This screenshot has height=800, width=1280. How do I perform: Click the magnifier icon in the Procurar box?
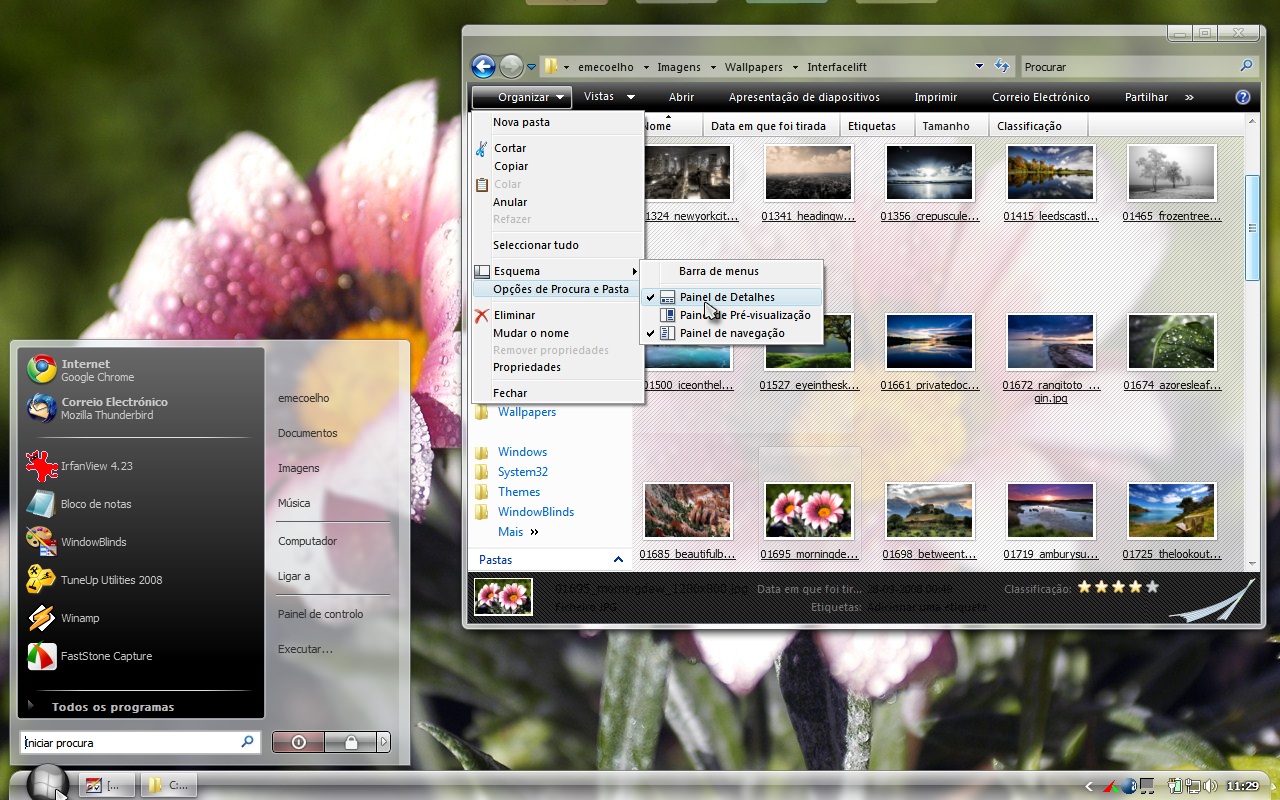[1246, 66]
